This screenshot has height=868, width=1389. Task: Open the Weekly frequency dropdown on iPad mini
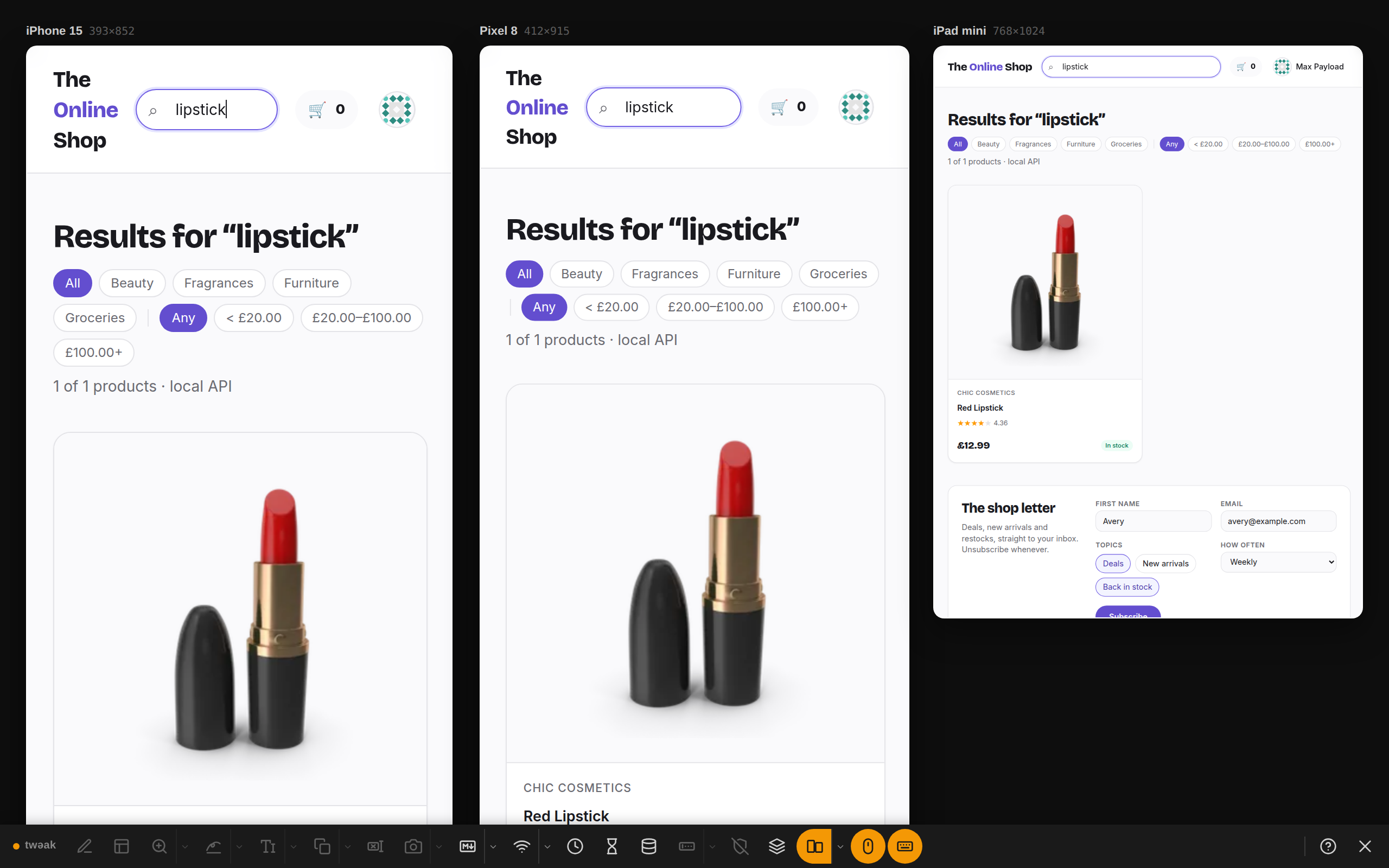click(1278, 562)
